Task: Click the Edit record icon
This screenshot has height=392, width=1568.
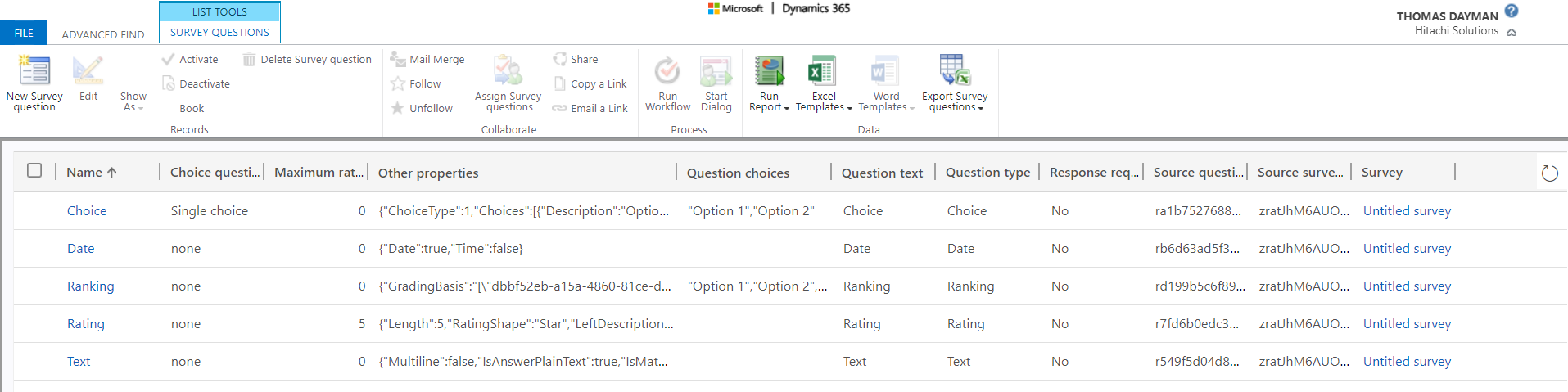Action: (x=88, y=70)
